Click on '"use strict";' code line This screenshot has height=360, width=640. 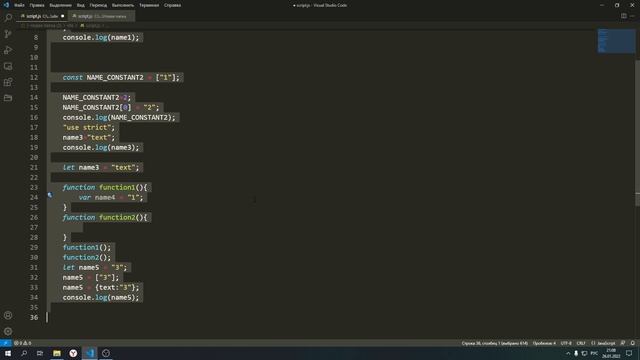[89, 128]
